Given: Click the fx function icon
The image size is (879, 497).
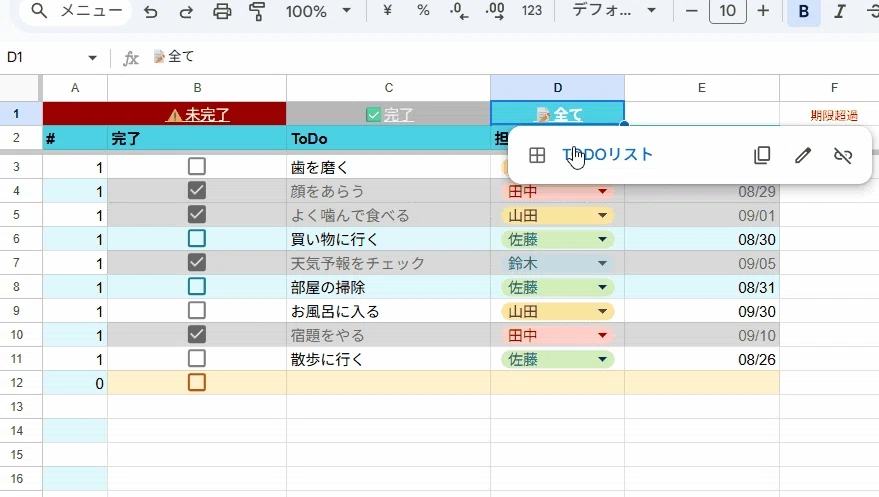Looking at the screenshot, I should click(x=131, y=58).
